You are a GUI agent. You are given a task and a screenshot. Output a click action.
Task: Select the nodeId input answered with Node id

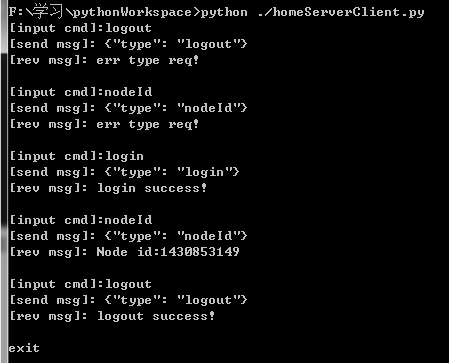click(x=81, y=220)
